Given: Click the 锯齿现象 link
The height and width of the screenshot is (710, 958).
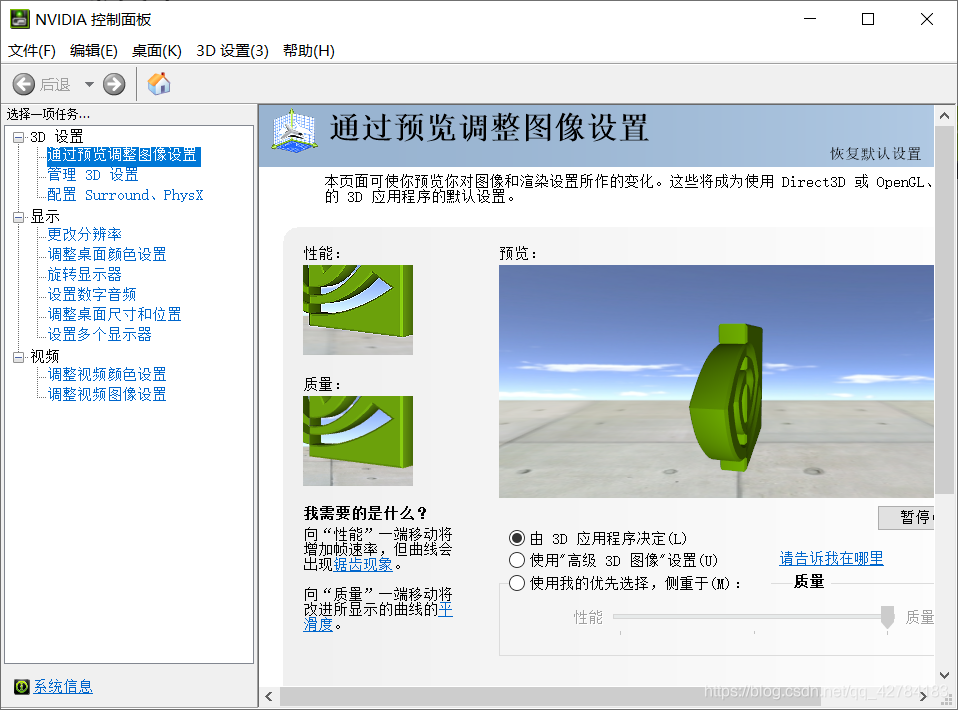Looking at the screenshot, I should (x=363, y=565).
